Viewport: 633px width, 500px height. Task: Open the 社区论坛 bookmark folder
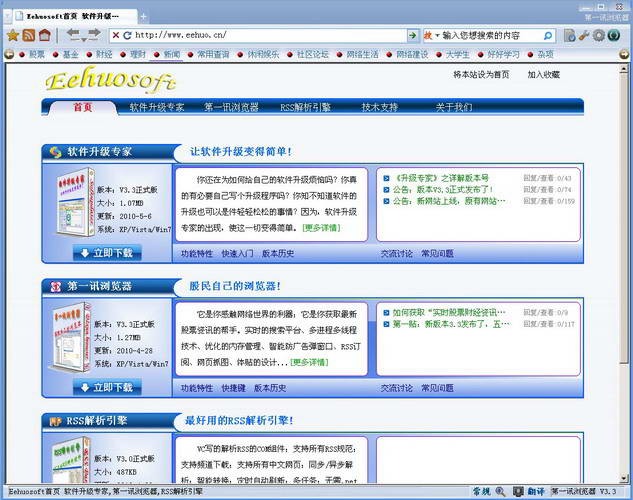[x=308, y=54]
